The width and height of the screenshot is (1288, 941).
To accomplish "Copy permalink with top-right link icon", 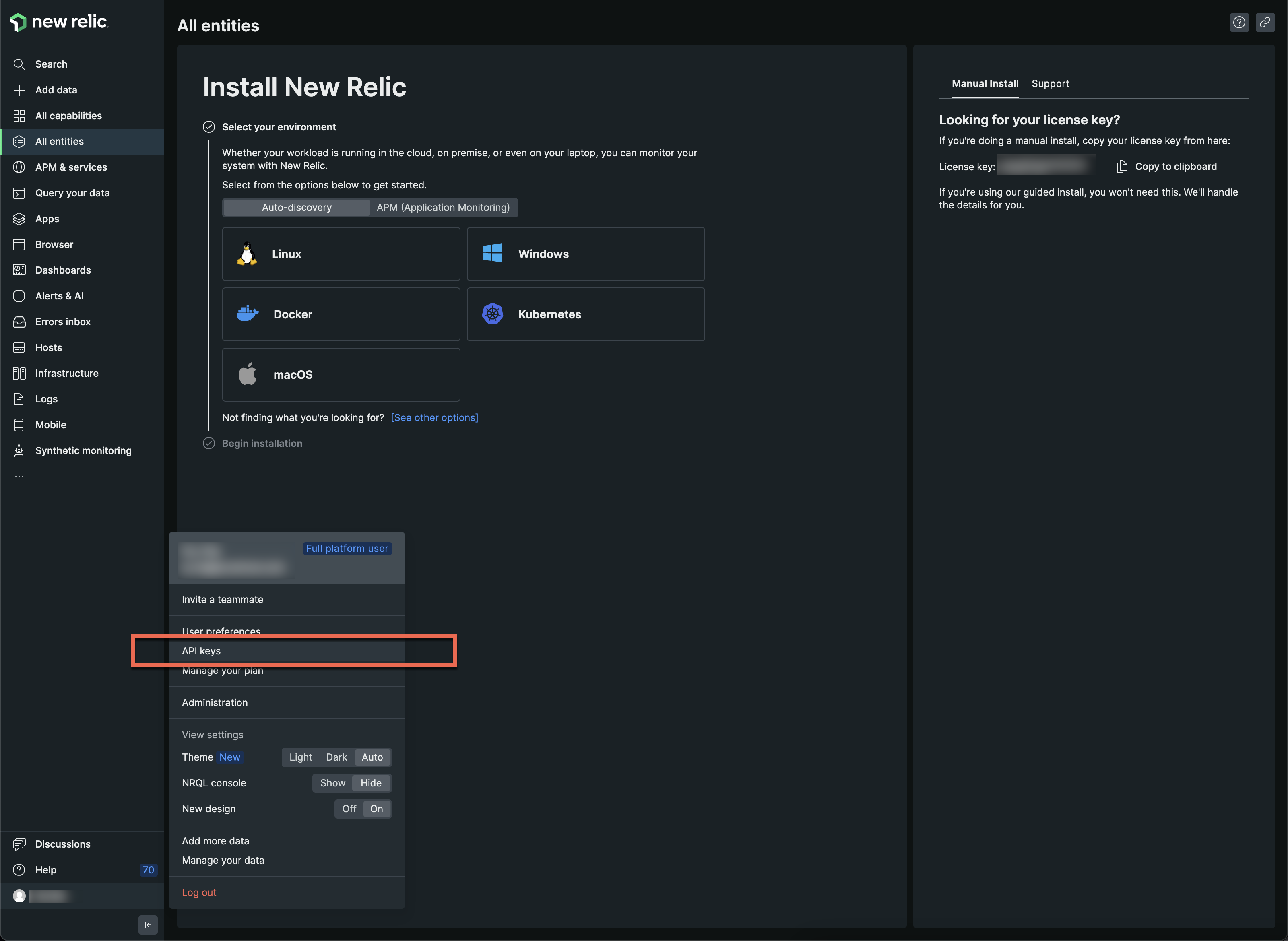I will click(x=1265, y=22).
